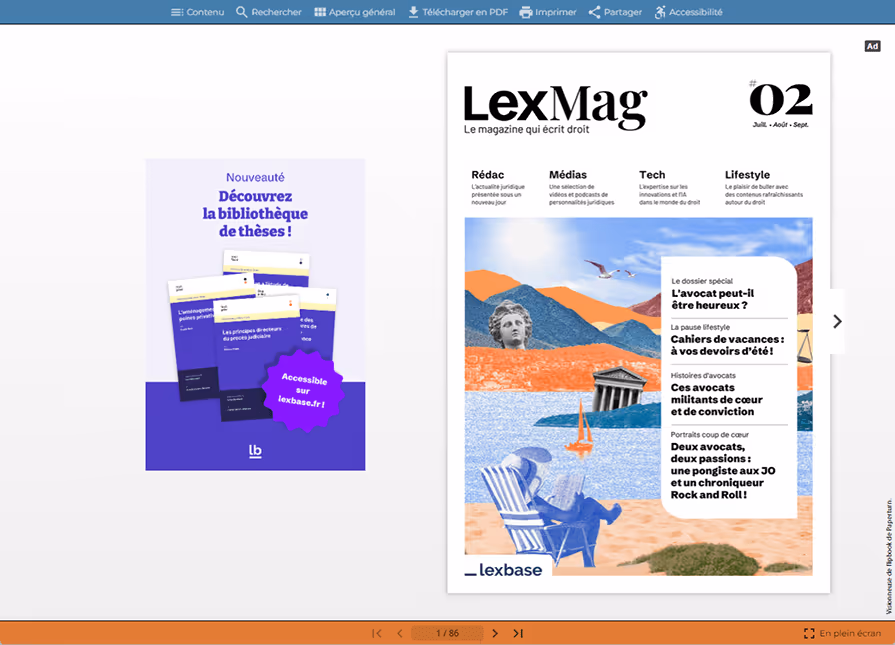The image size is (895, 645).
Task: Open the Accessibilité options
Action: coord(688,12)
